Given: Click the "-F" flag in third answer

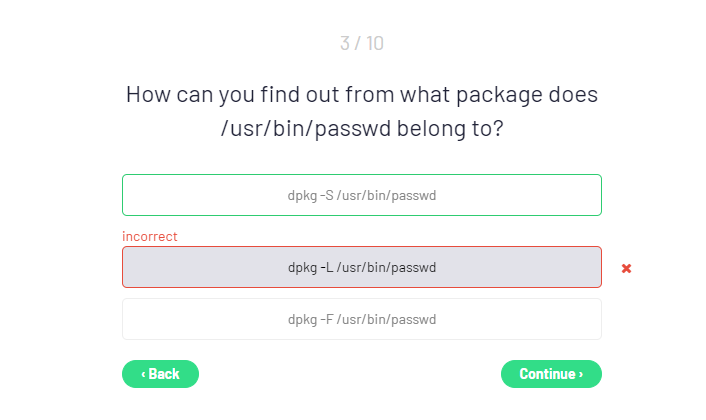Looking at the screenshot, I should 326,319.
